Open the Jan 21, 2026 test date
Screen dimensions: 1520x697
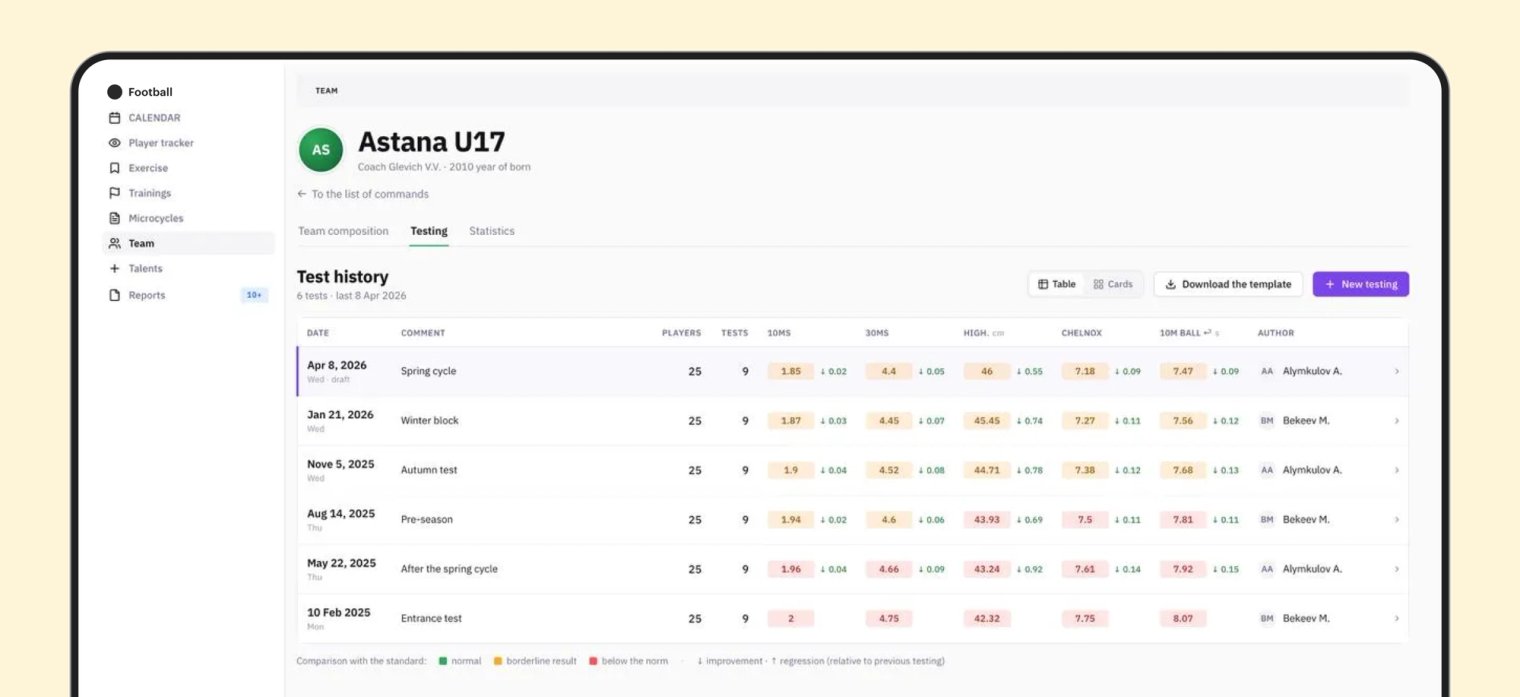click(340, 415)
